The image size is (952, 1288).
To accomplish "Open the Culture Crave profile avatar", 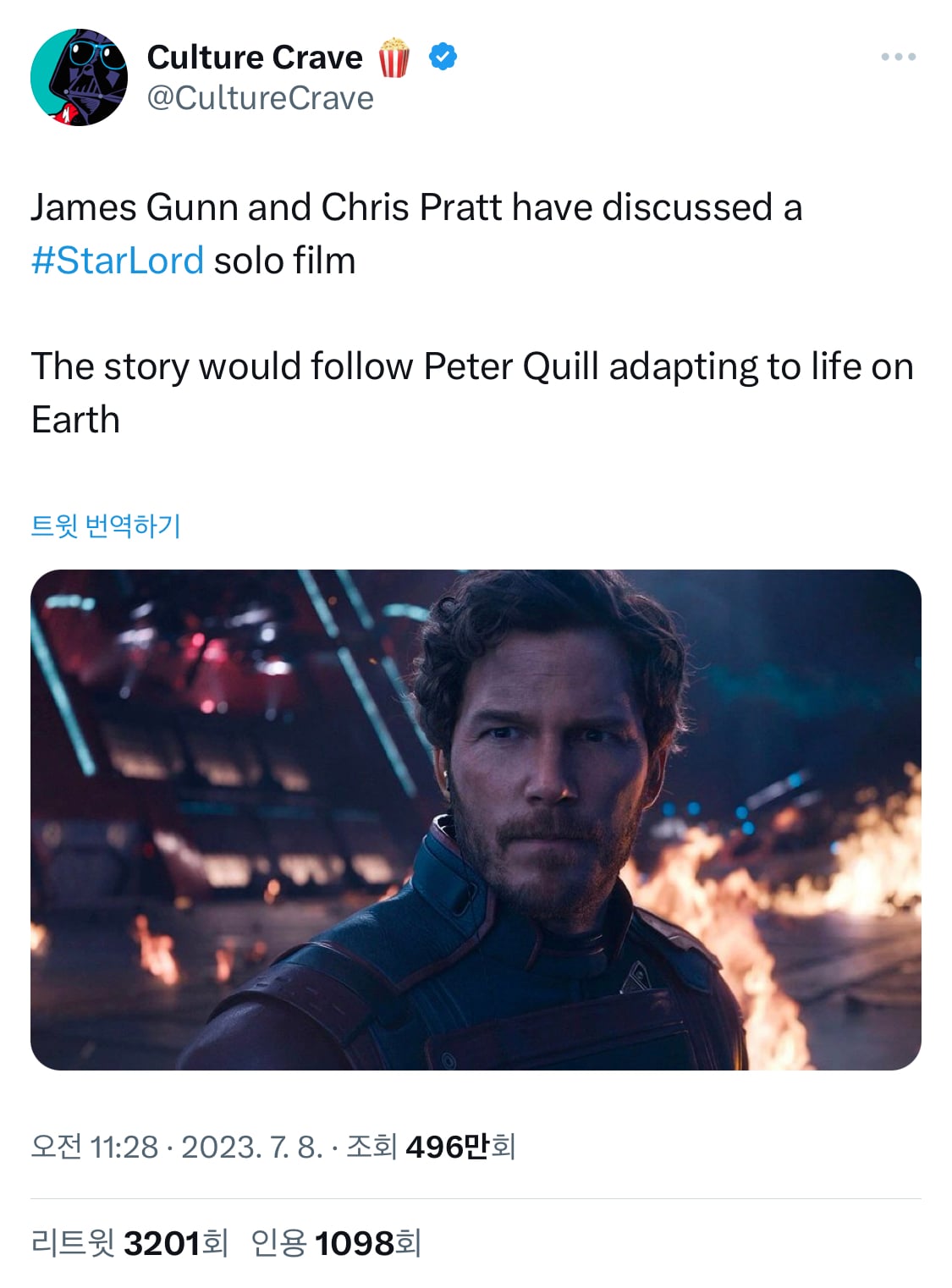I will coord(79,77).
